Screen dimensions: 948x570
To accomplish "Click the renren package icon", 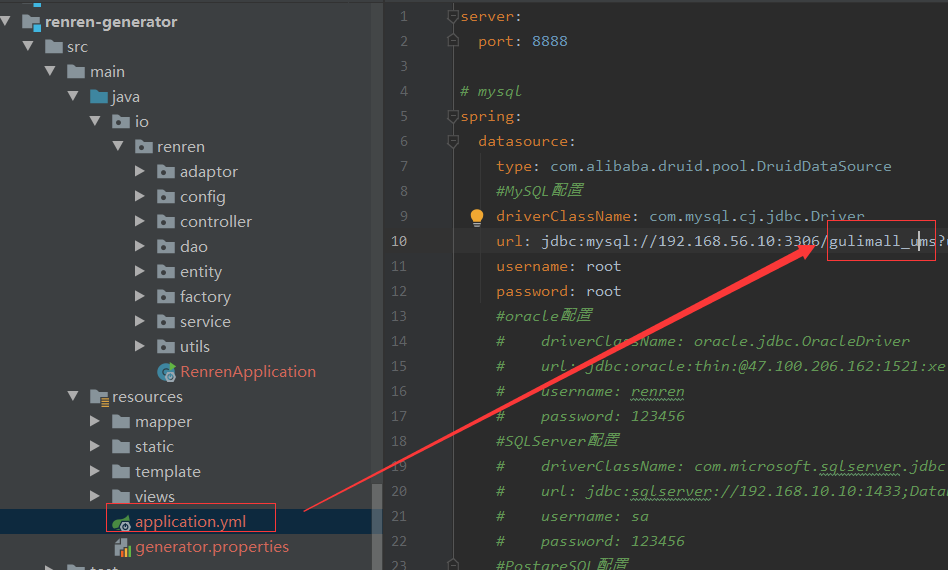I will [143, 147].
